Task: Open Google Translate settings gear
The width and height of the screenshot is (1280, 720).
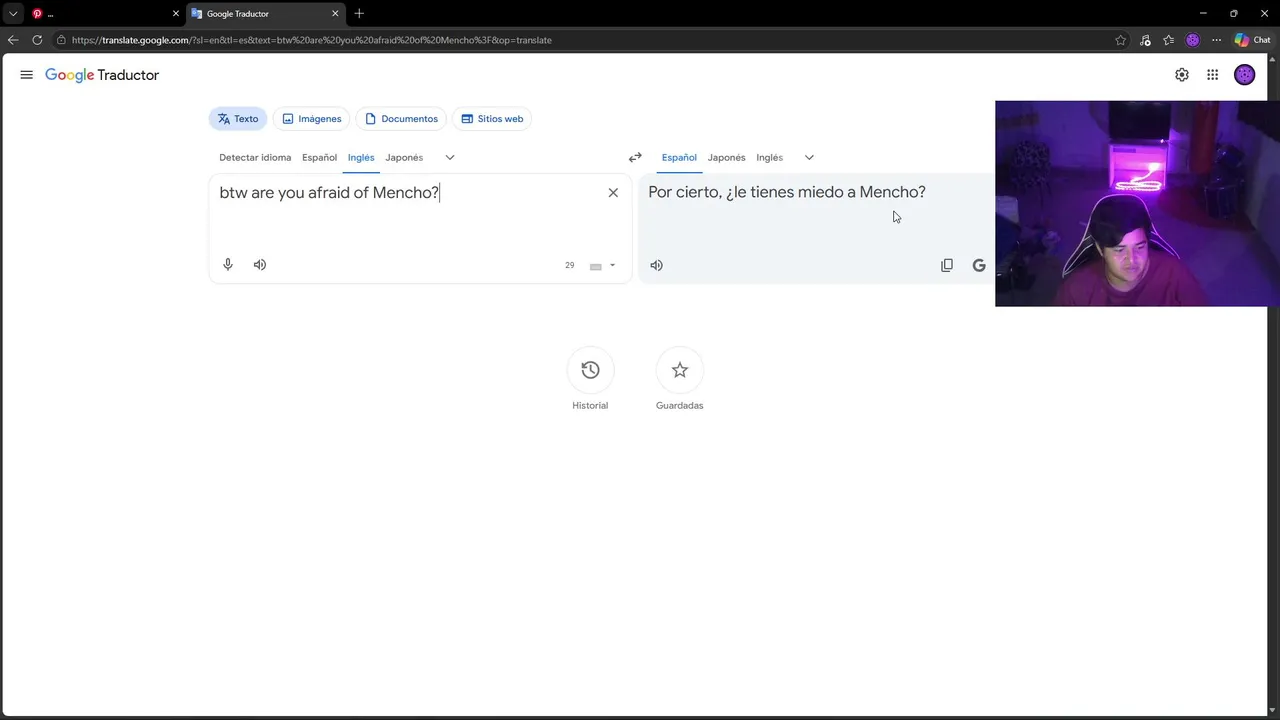Action: (1182, 75)
